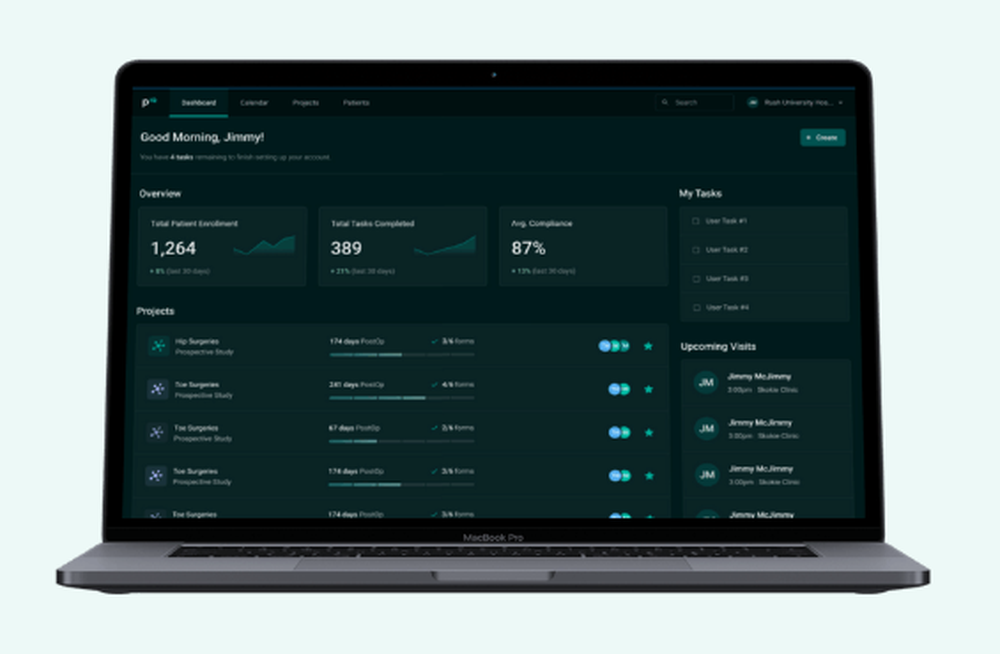Click the '389' tasks completed value
This screenshot has height=654, width=1000.
point(346,248)
